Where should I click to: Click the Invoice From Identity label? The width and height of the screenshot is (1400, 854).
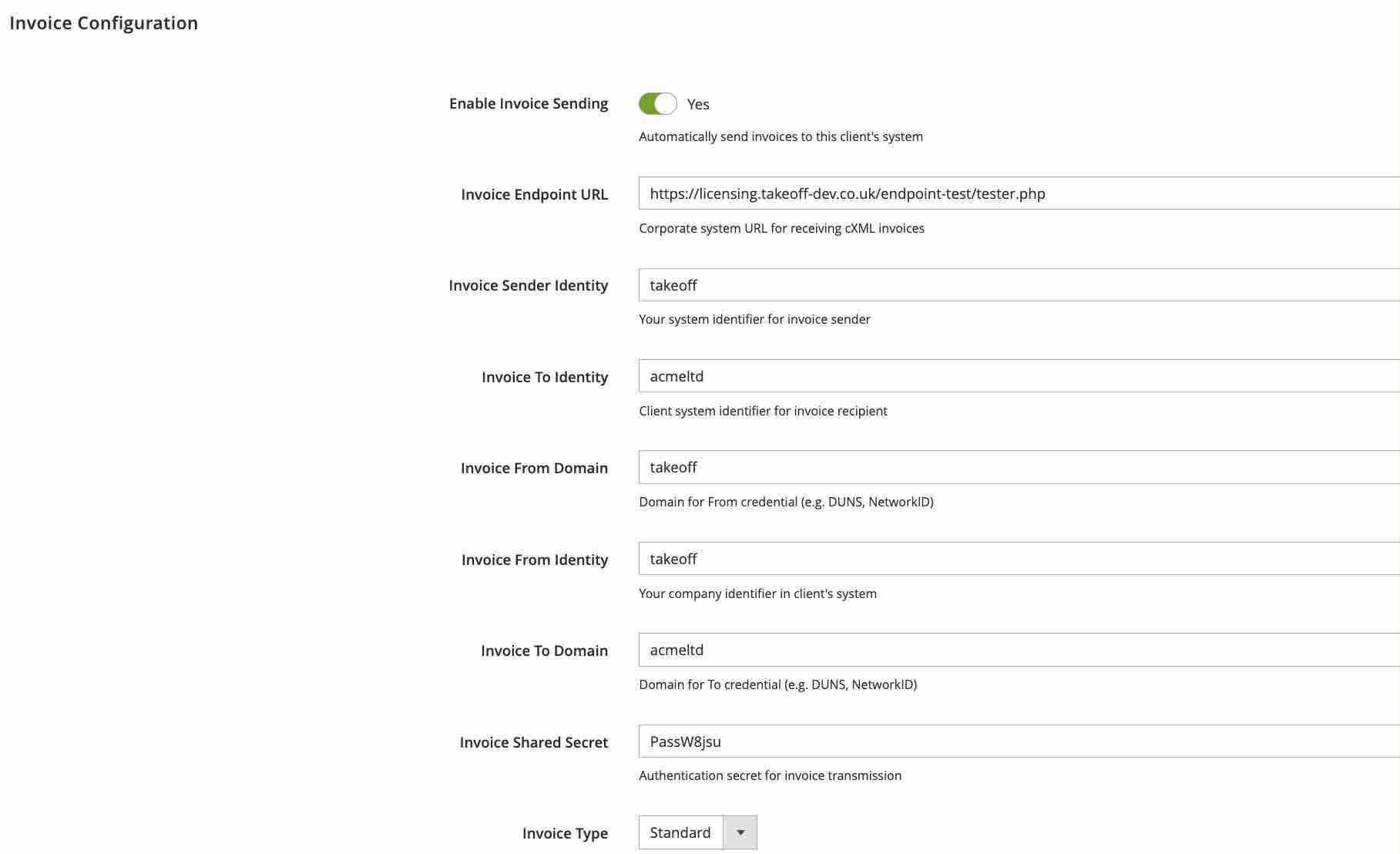coord(535,560)
